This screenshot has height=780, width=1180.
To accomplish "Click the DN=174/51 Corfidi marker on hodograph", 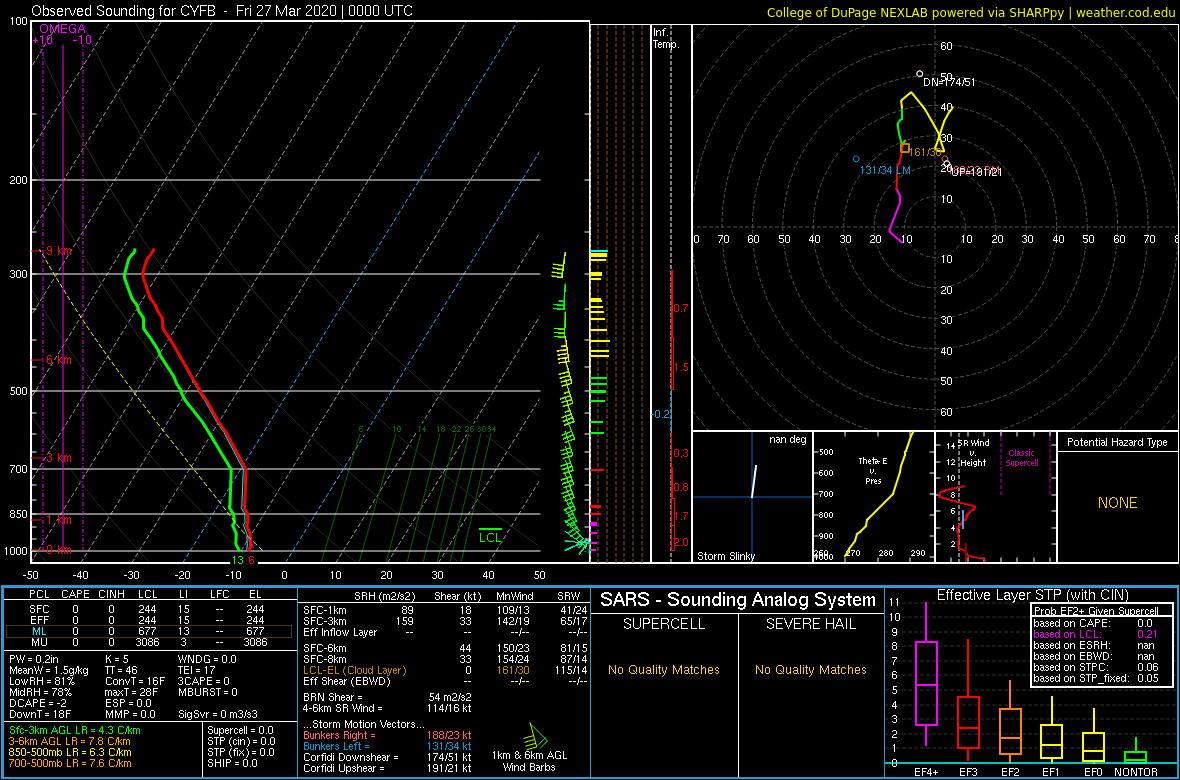I will (x=919, y=74).
